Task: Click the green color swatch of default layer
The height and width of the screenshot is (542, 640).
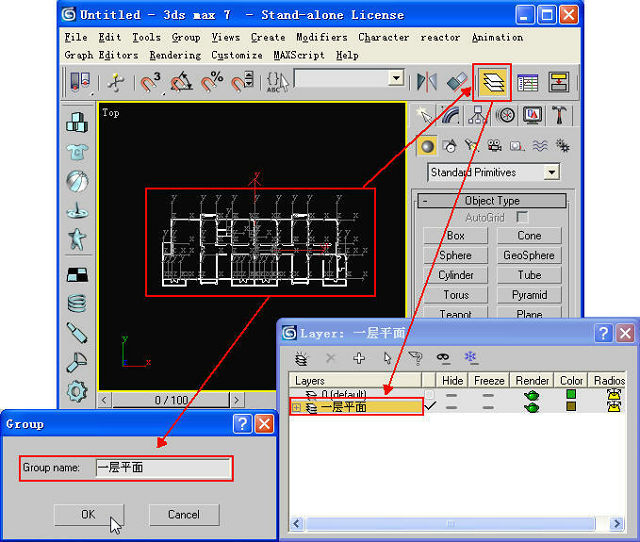Action: tap(571, 394)
